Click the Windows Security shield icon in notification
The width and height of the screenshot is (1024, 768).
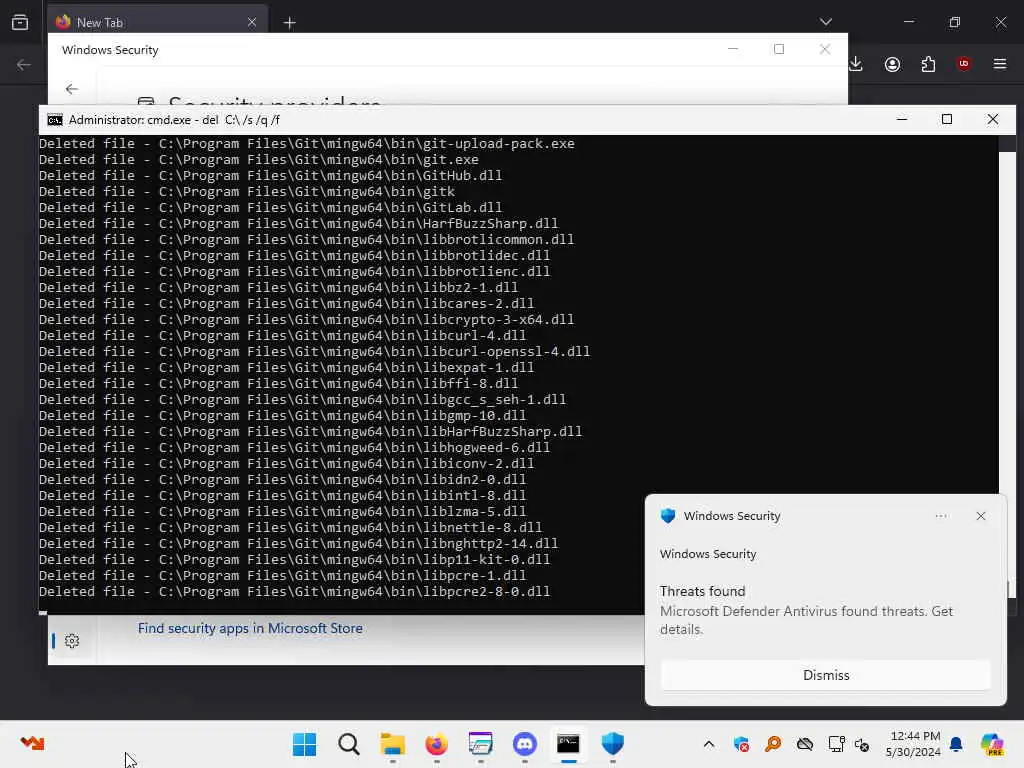click(x=668, y=516)
